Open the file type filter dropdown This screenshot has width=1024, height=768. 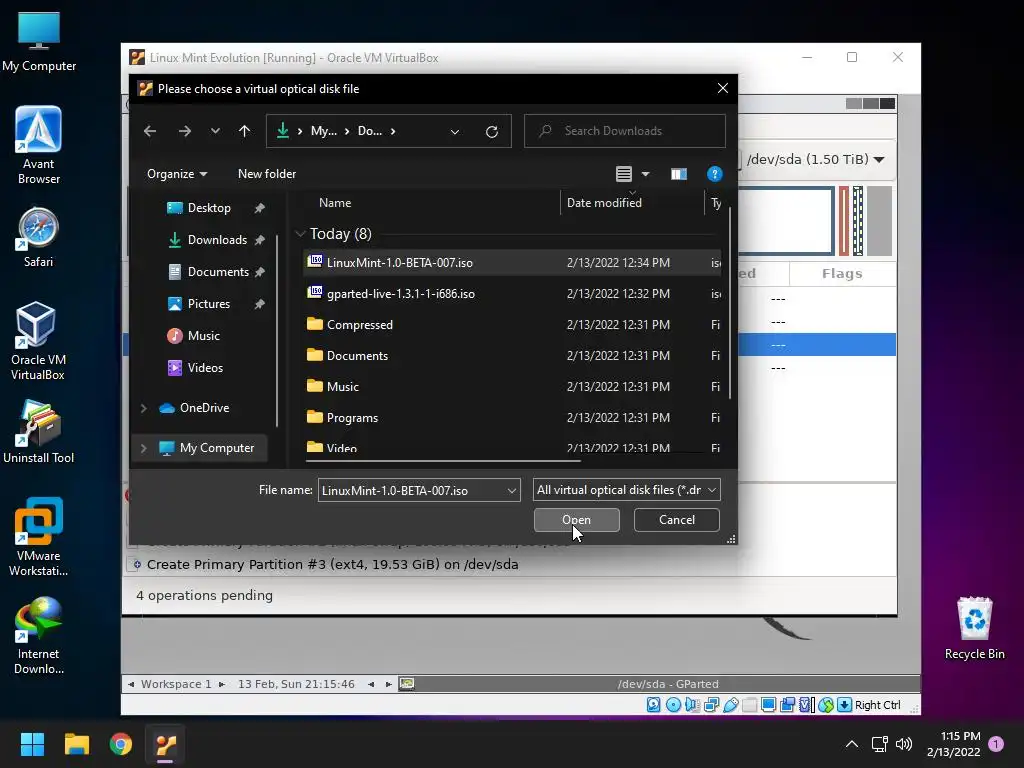[626, 490]
